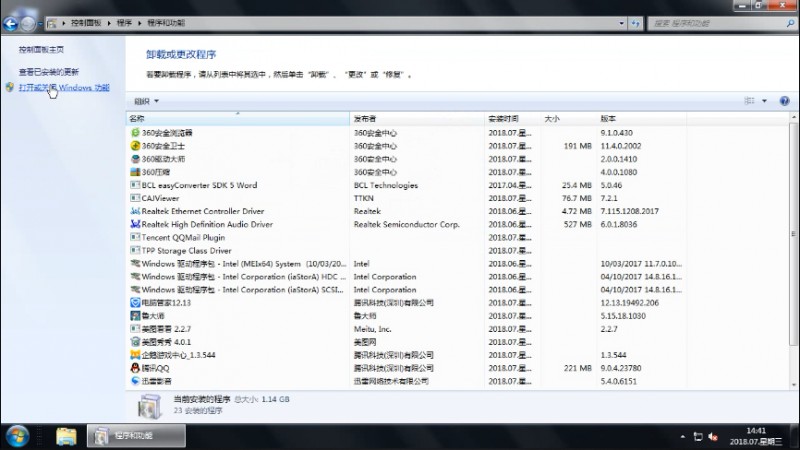This screenshot has height=450, width=800.
Task: Click the 360驱动大师 program icon
Action: point(135,159)
